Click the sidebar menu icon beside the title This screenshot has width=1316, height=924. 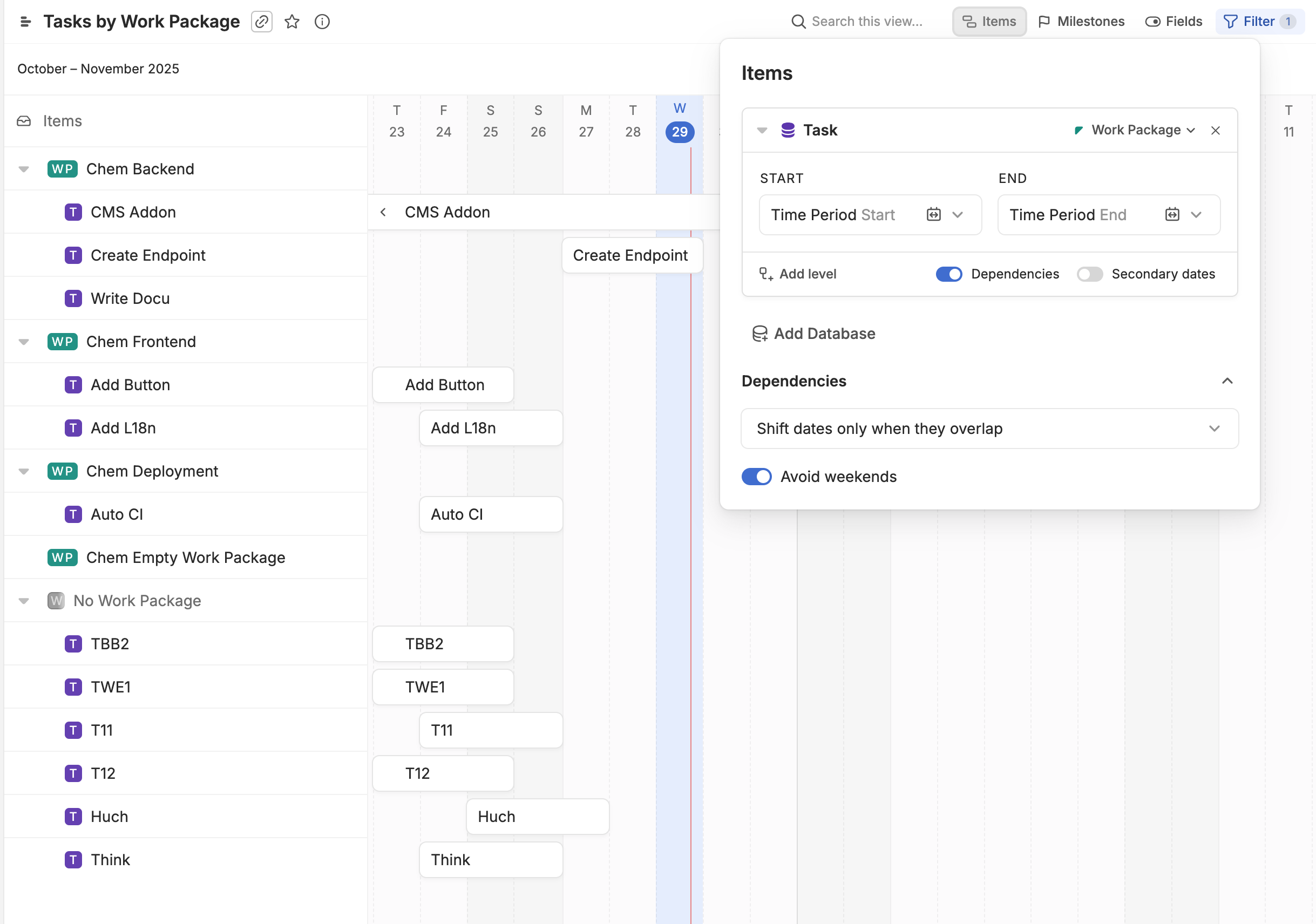point(25,22)
